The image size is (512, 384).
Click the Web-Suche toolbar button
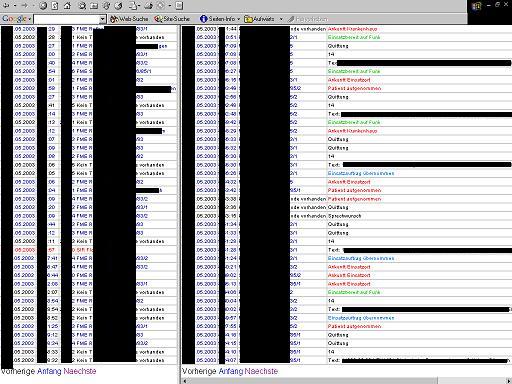(129, 19)
